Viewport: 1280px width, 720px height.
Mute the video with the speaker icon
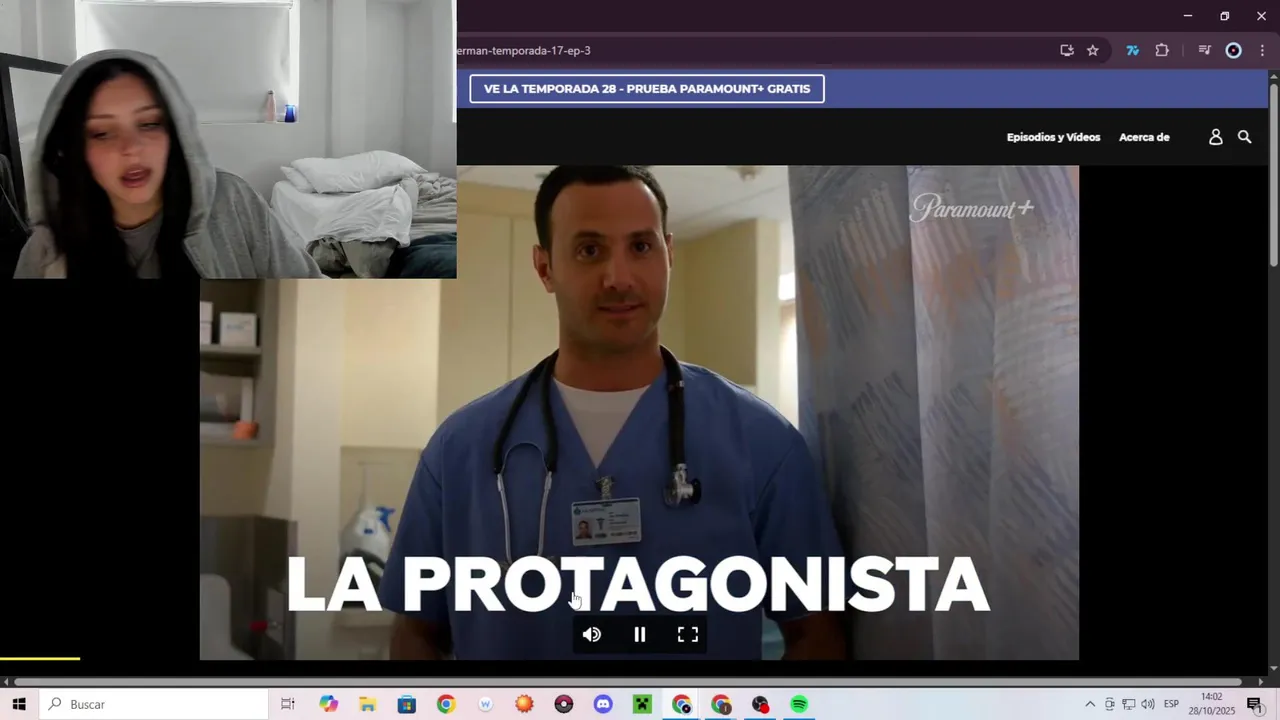coord(592,634)
